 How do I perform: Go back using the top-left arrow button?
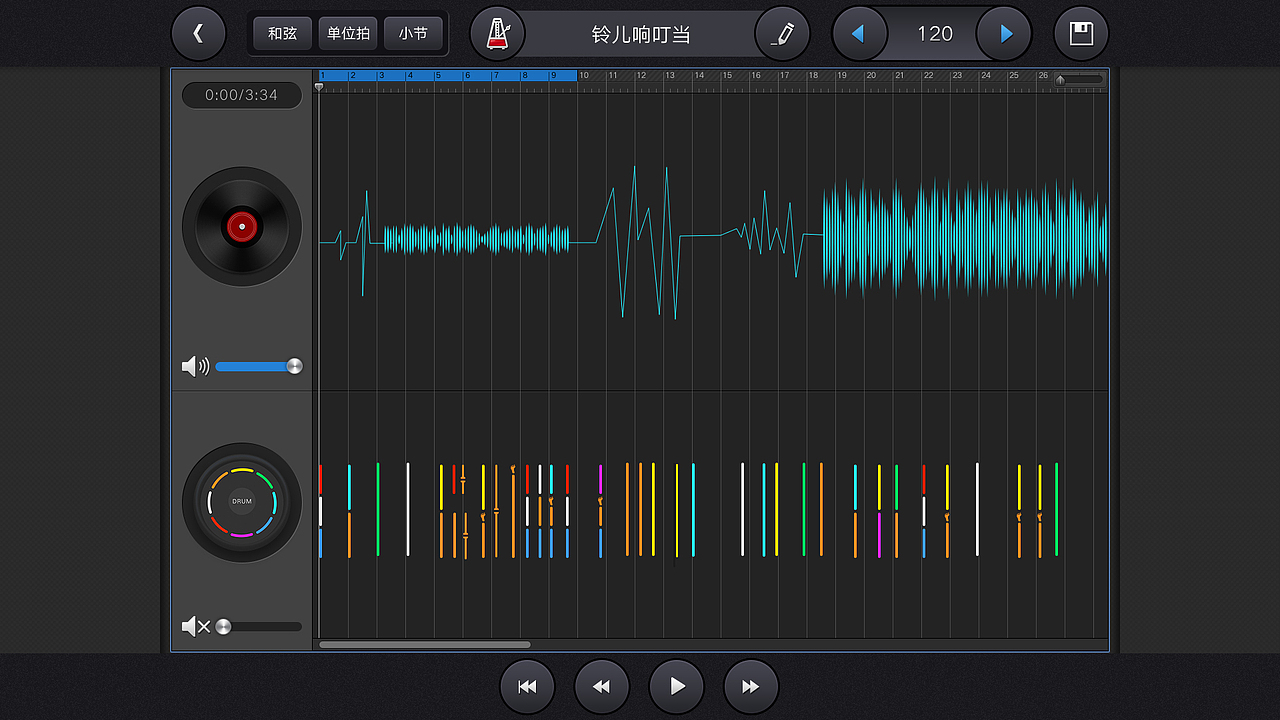point(198,34)
